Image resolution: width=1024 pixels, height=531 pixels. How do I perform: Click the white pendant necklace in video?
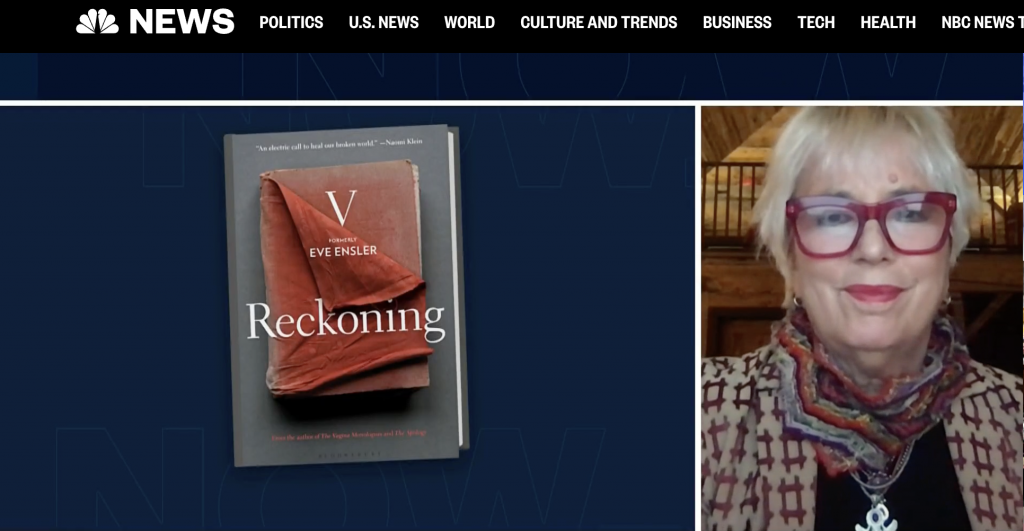coord(876,517)
